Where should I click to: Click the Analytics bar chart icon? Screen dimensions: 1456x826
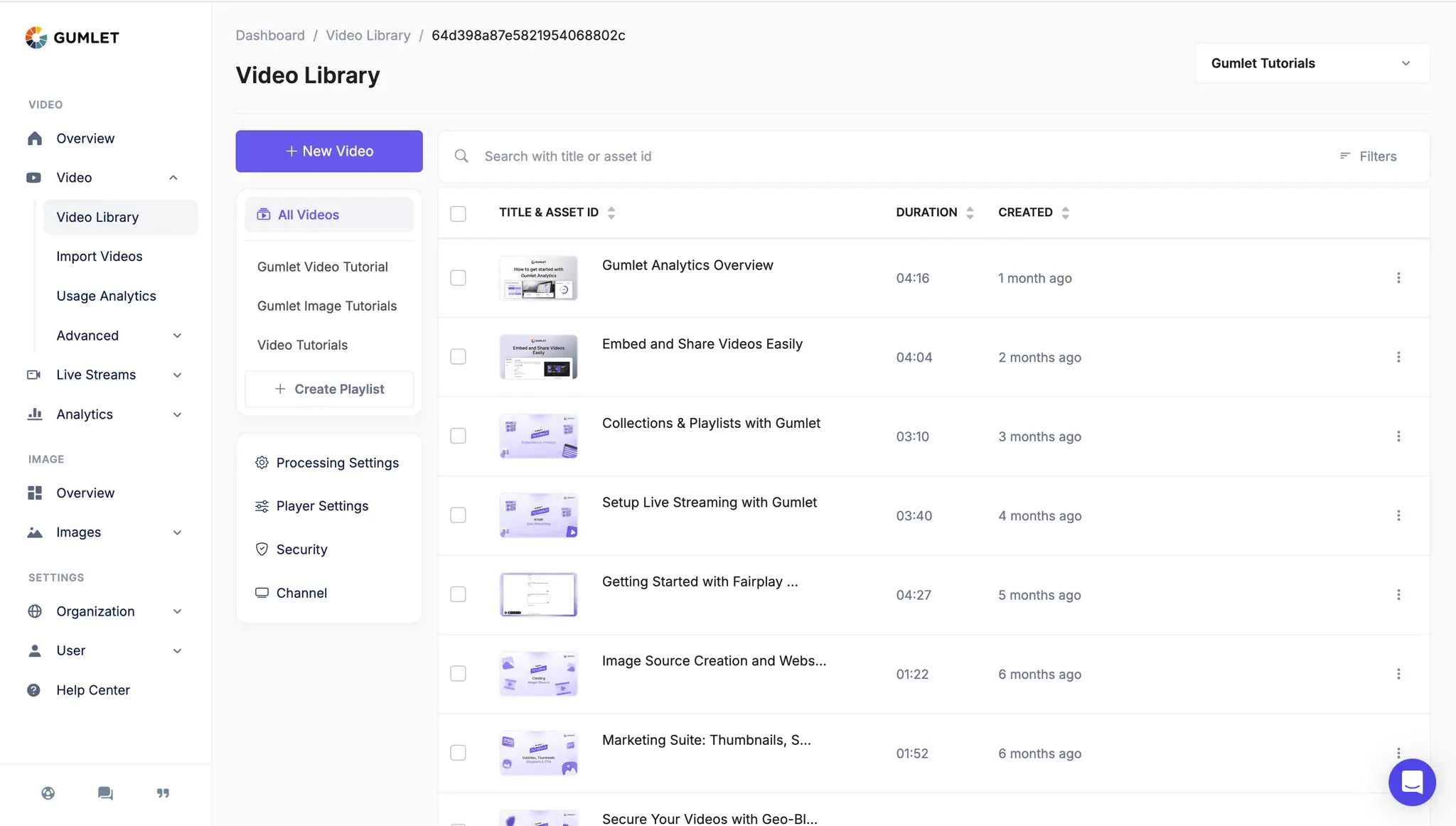click(35, 414)
